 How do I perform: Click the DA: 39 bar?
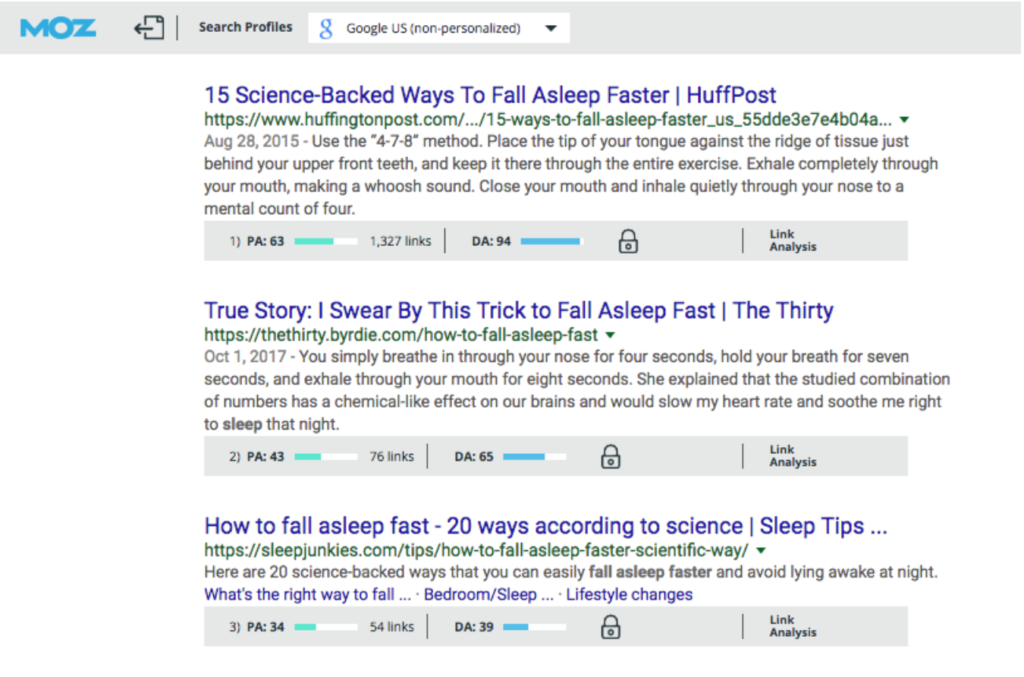(534, 627)
